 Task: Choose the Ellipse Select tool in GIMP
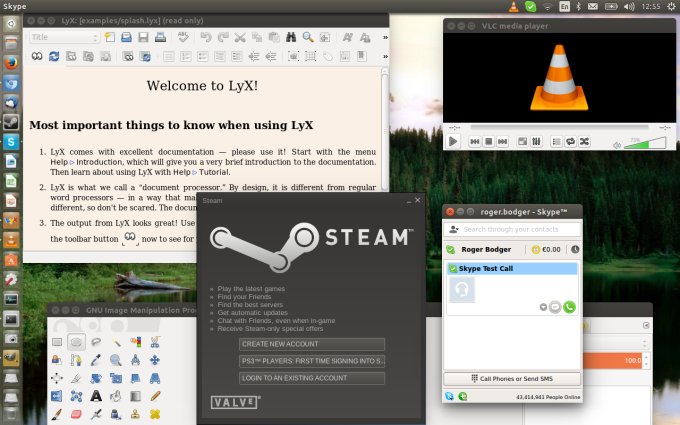click(x=76, y=342)
